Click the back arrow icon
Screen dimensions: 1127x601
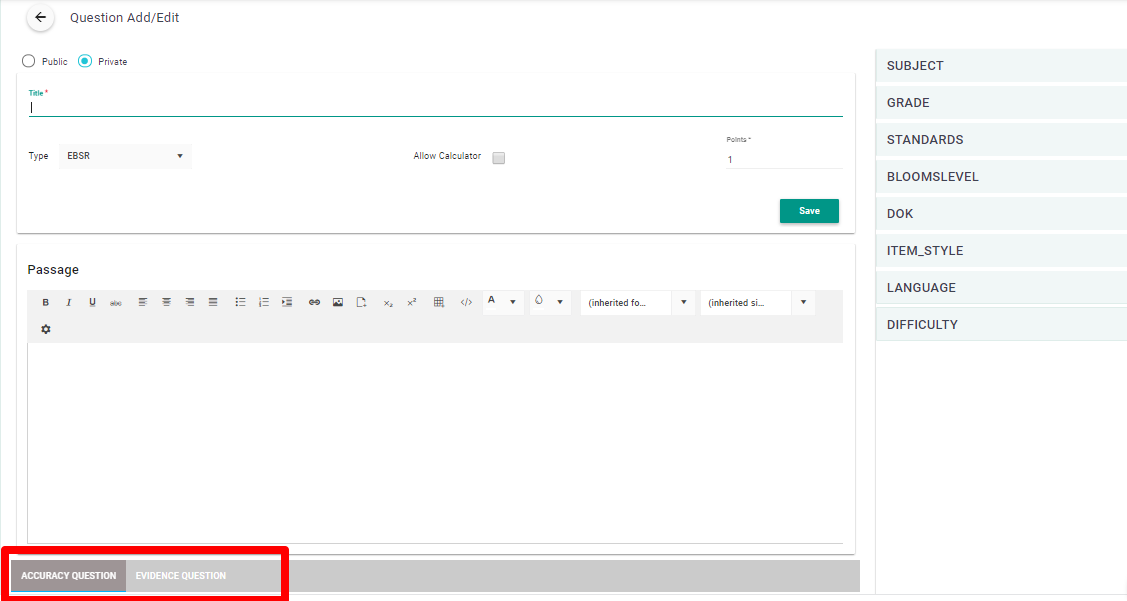pyautogui.click(x=40, y=18)
